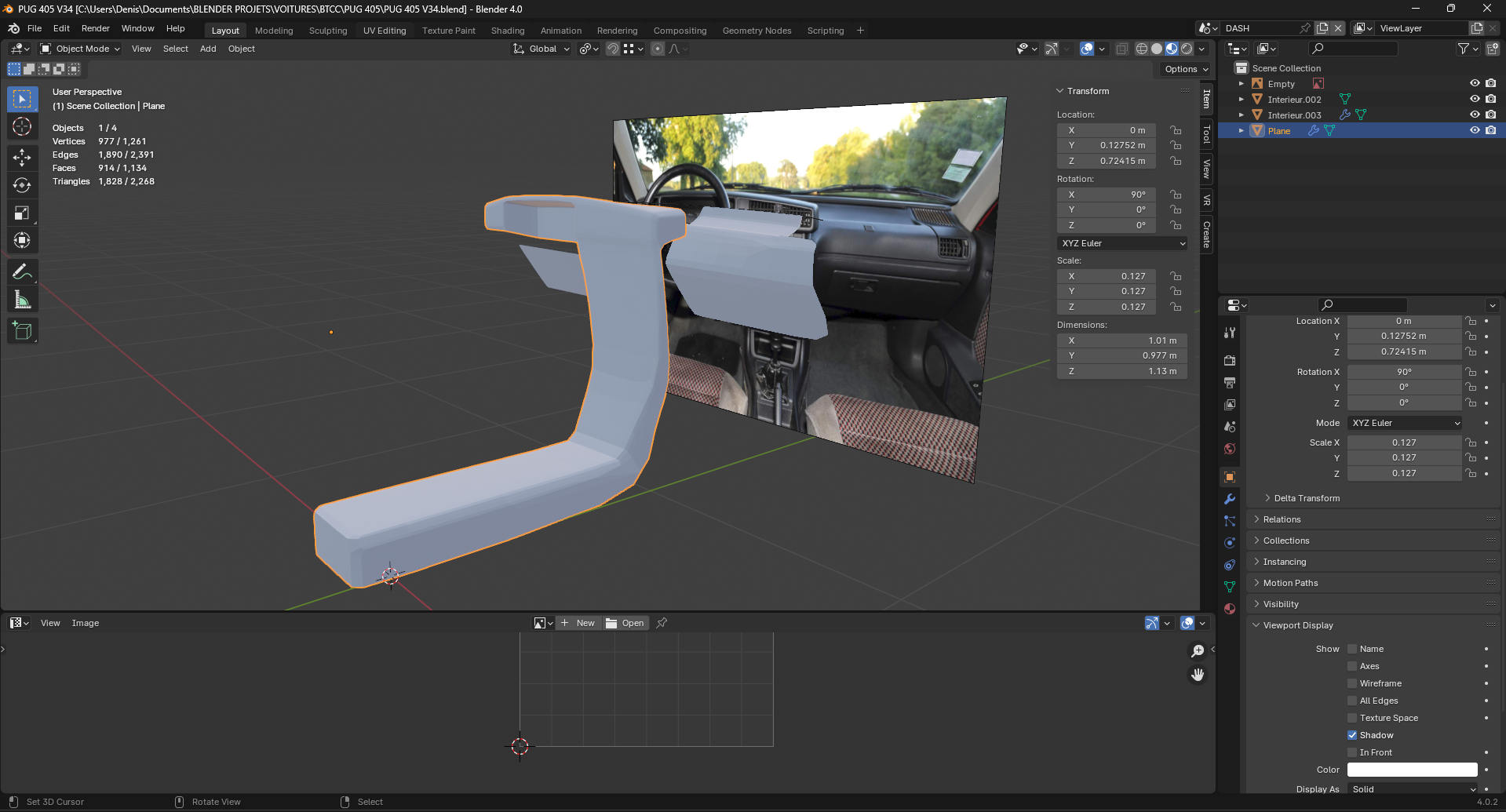Viewport: 1506px width, 812px height.
Task: Activate the 3D Cursor tool
Action: [x=22, y=126]
